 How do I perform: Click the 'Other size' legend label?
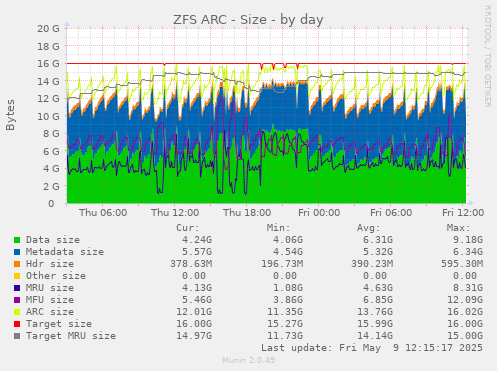pyautogui.click(x=56, y=276)
